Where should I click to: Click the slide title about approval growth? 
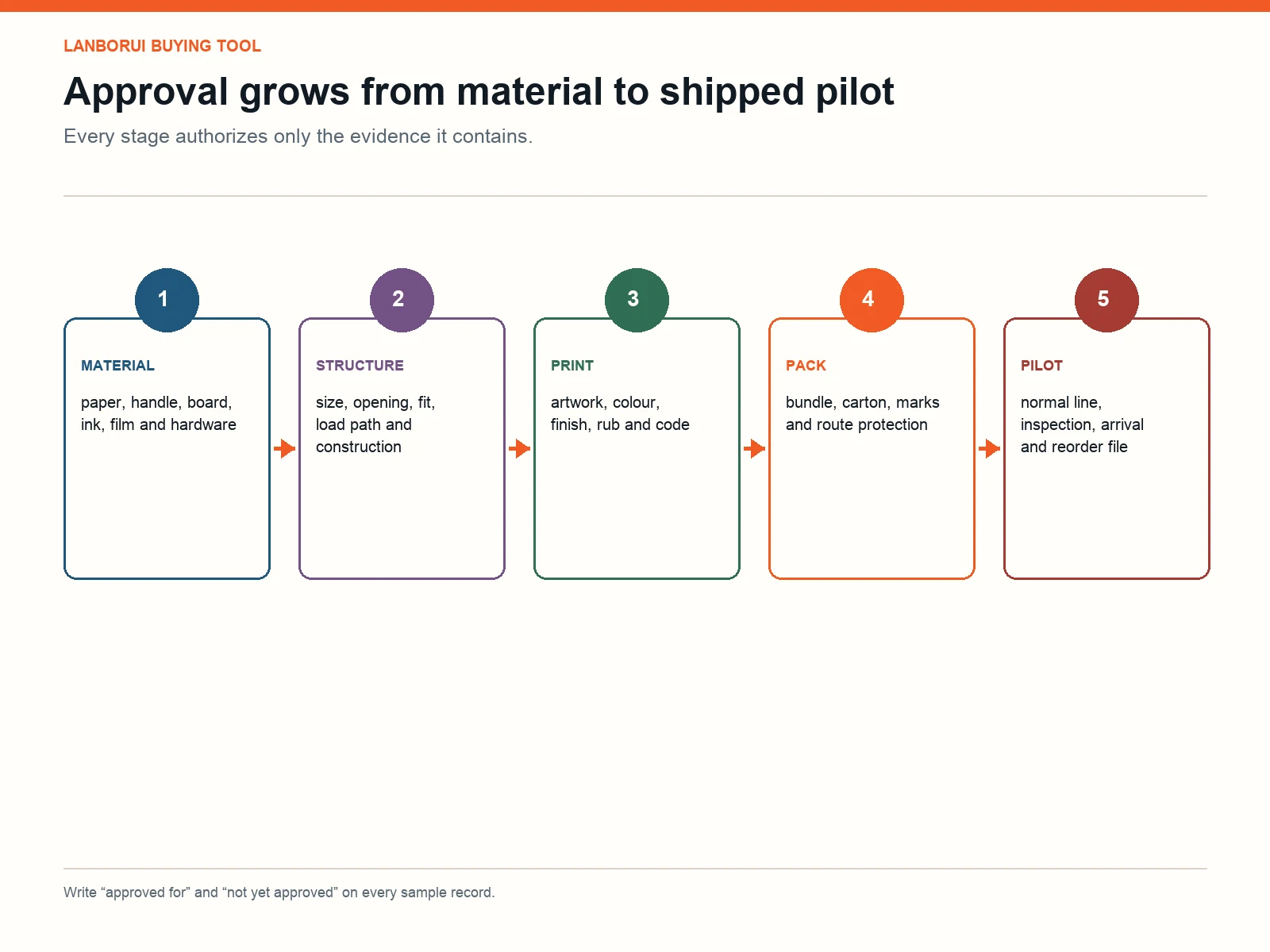[x=479, y=92]
